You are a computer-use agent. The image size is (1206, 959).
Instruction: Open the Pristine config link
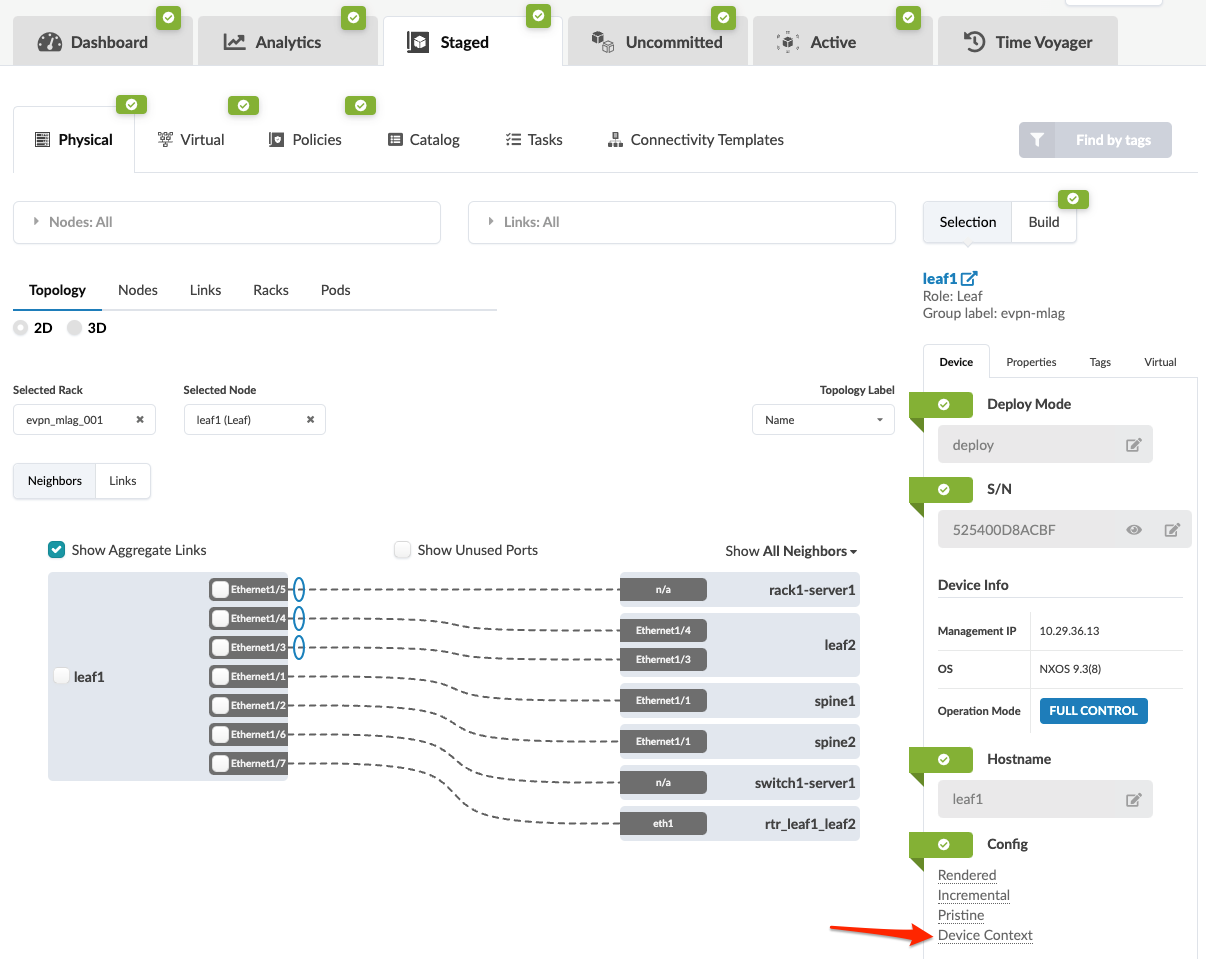click(x=961, y=915)
